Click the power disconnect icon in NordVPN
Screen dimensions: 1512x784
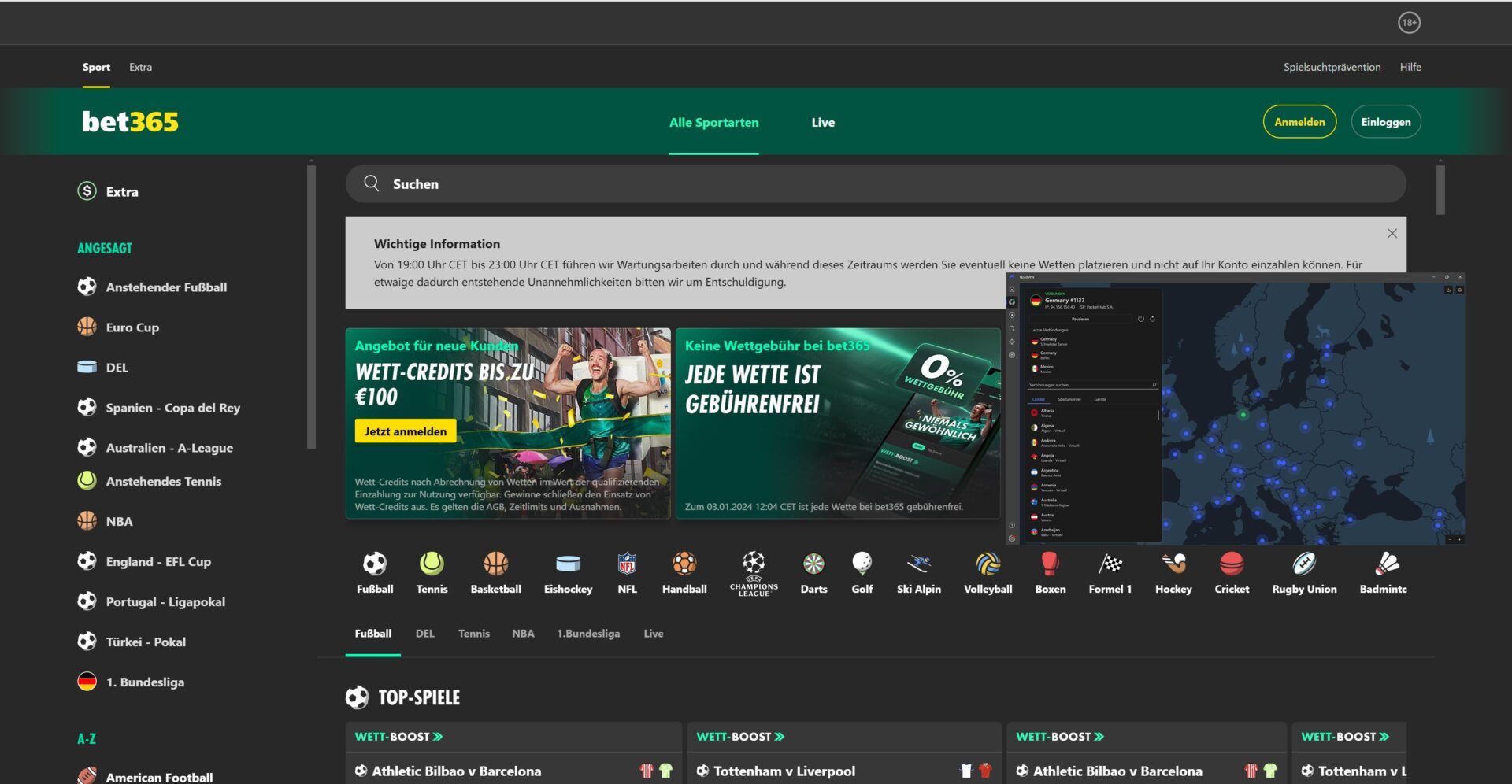1141,319
